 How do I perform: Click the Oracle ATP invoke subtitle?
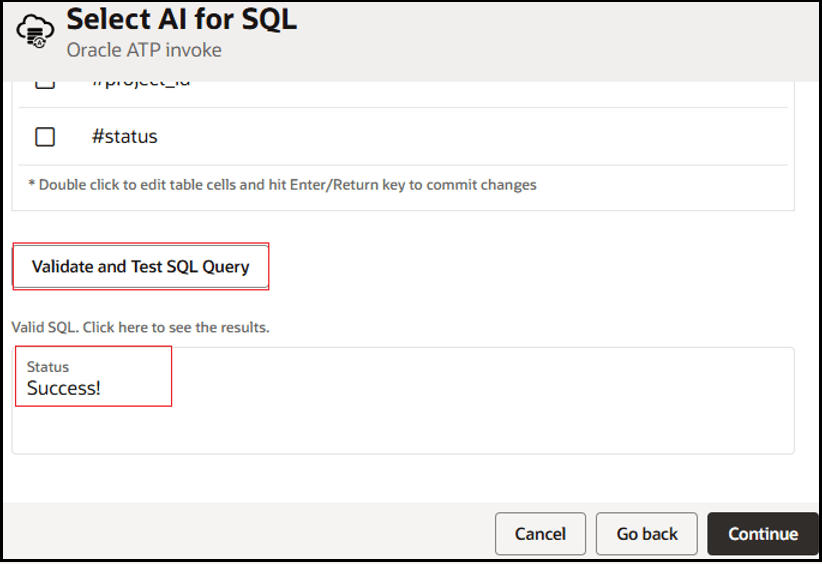tap(144, 50)
